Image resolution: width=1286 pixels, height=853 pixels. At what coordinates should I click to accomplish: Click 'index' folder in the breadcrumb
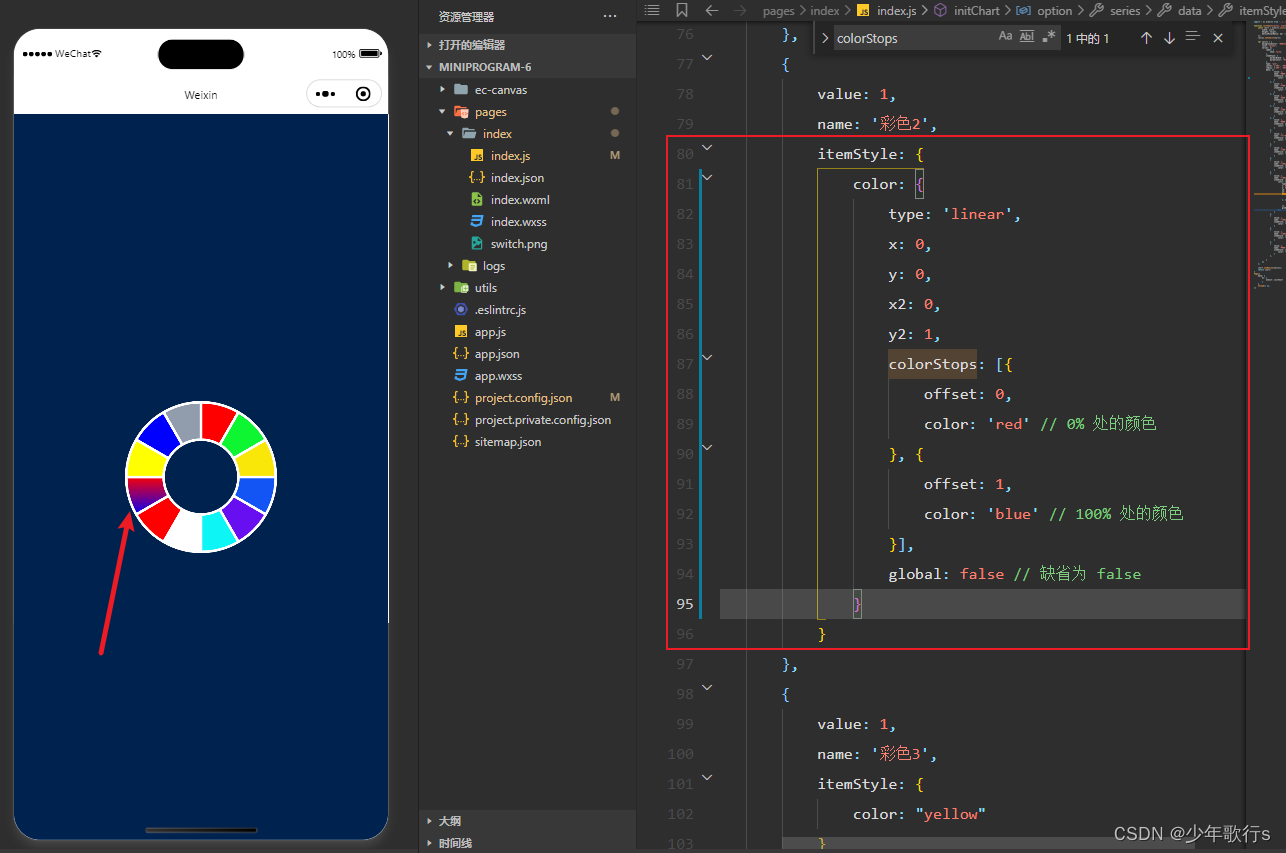824,11
